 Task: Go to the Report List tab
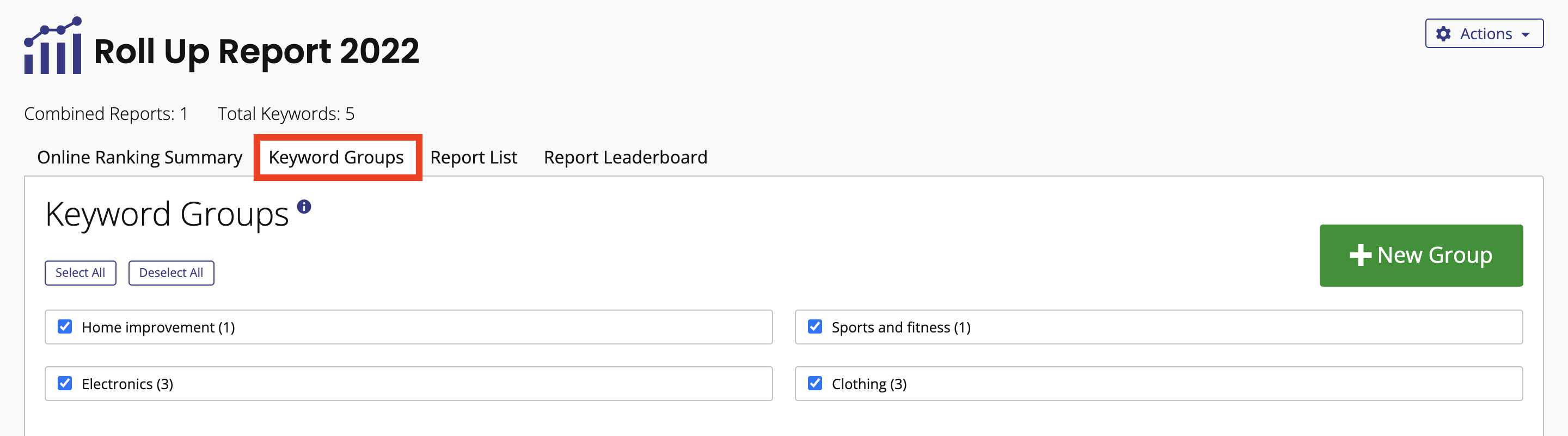(474, 157)
